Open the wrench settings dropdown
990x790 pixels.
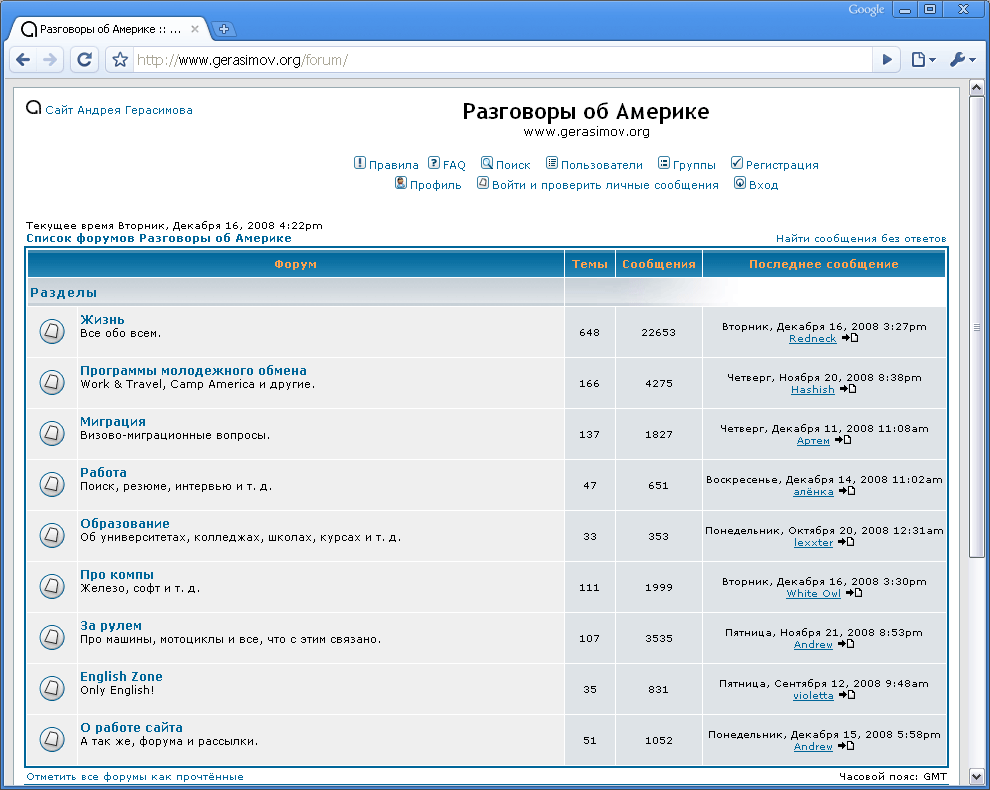pyautogui.click(x=962, y=60)
